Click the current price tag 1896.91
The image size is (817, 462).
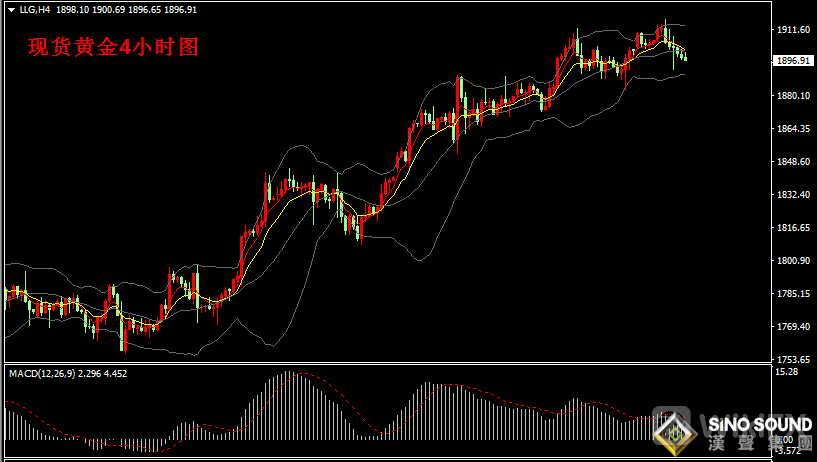point(792,60)
